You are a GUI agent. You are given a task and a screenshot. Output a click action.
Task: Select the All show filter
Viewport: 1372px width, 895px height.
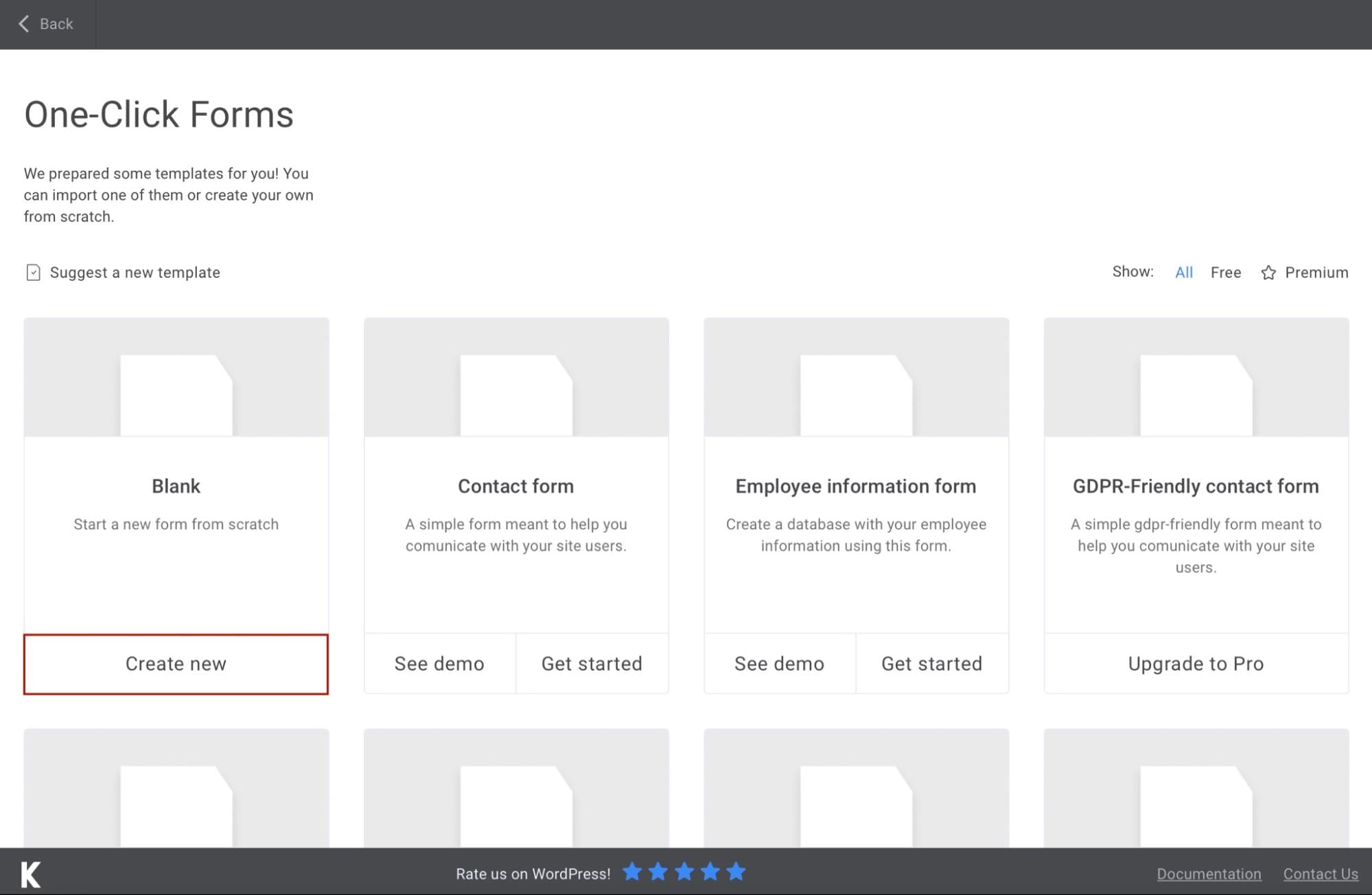(1183, 272)
